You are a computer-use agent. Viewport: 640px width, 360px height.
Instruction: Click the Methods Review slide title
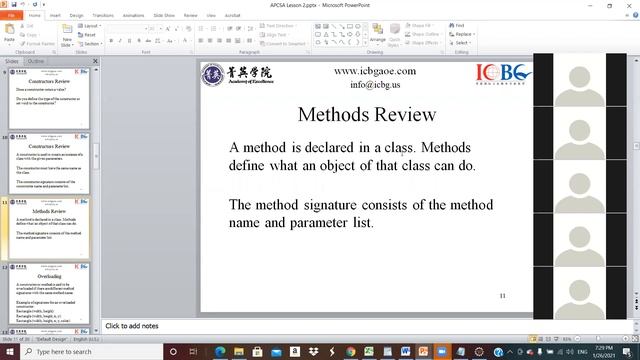pos(367,114)
